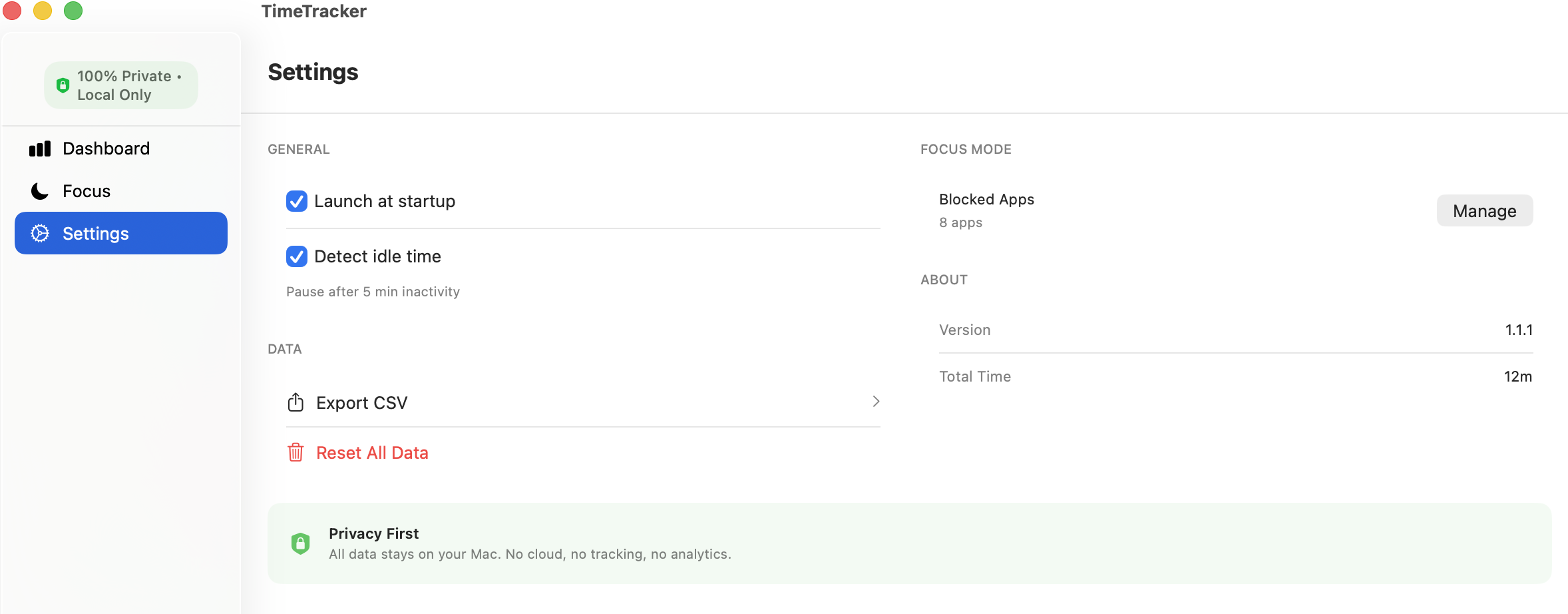
Task: Expand the Export CSV chevron arrow
Action: pyautogui.click(x=876, y=402)
